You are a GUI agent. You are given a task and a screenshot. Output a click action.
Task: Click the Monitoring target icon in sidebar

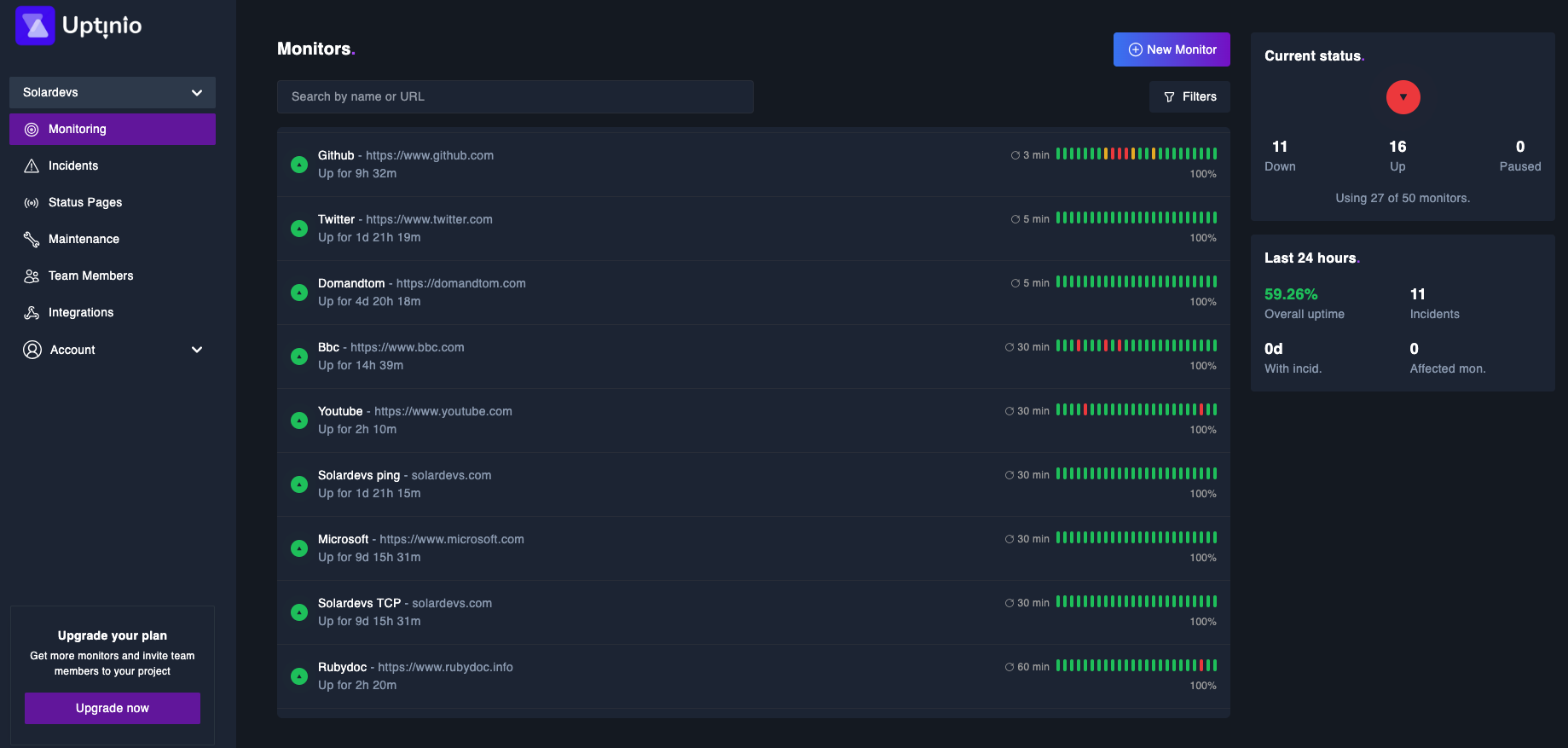[x=32, y=130]
